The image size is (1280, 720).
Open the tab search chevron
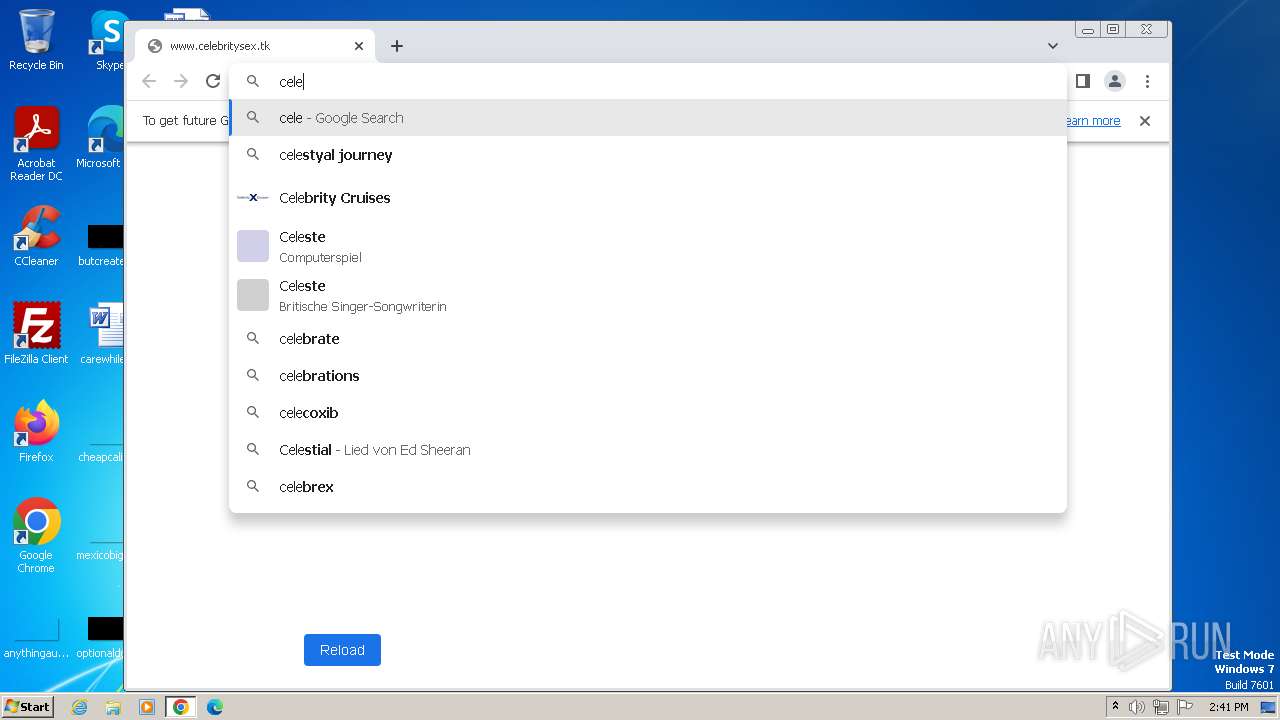[x=1053, y=46]
